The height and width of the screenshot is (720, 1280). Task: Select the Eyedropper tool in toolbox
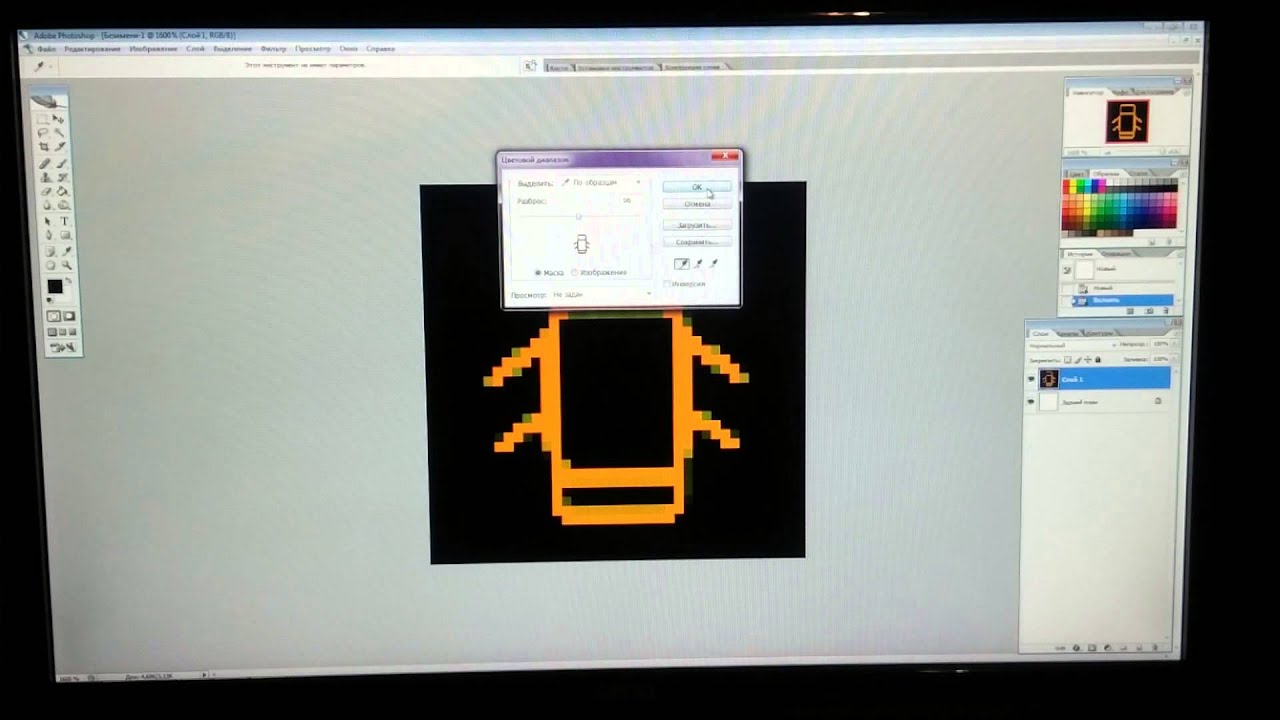coord(66,250)
